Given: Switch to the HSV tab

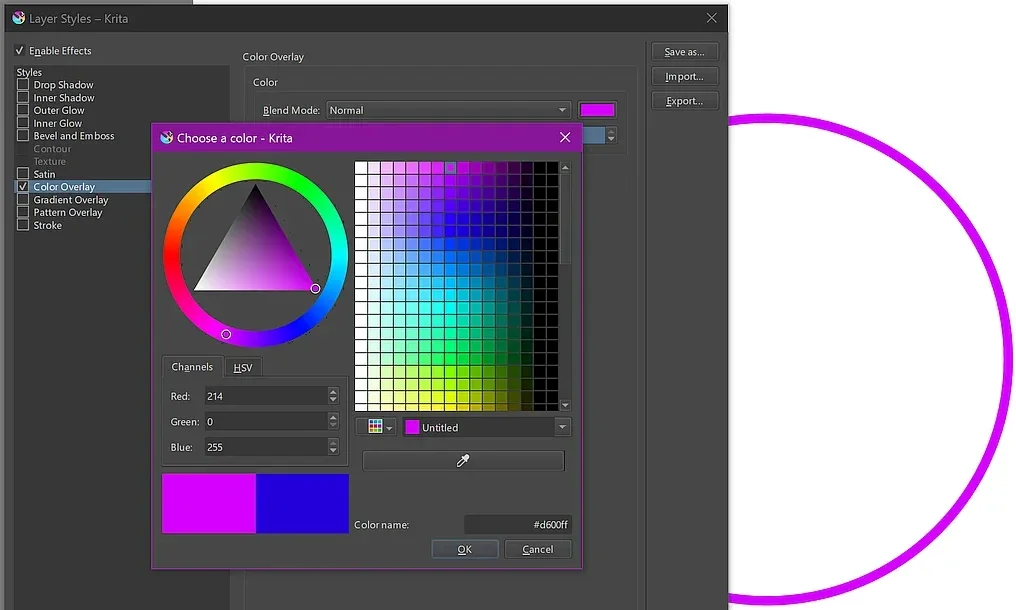Looking at the screenshot, I should click(243, 368).
